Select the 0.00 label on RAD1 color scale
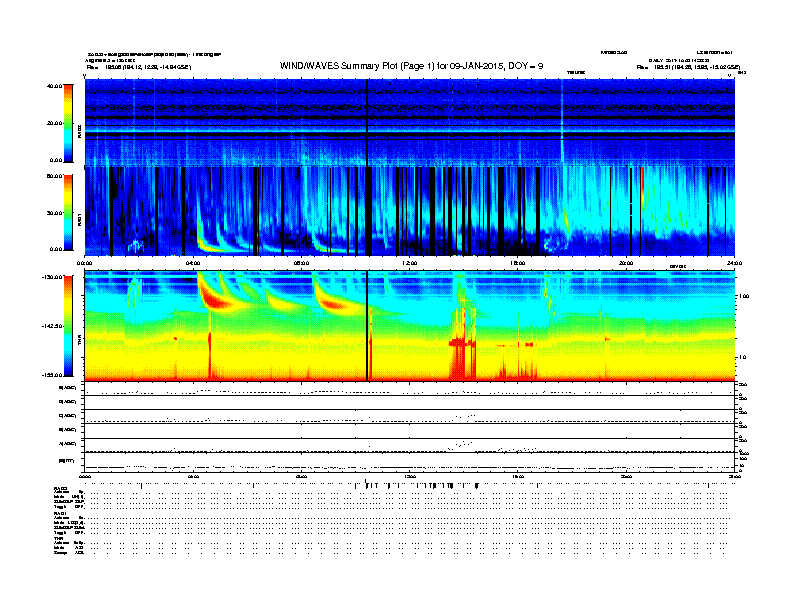The height and width of the screenshot is (612, 792). 56,249
